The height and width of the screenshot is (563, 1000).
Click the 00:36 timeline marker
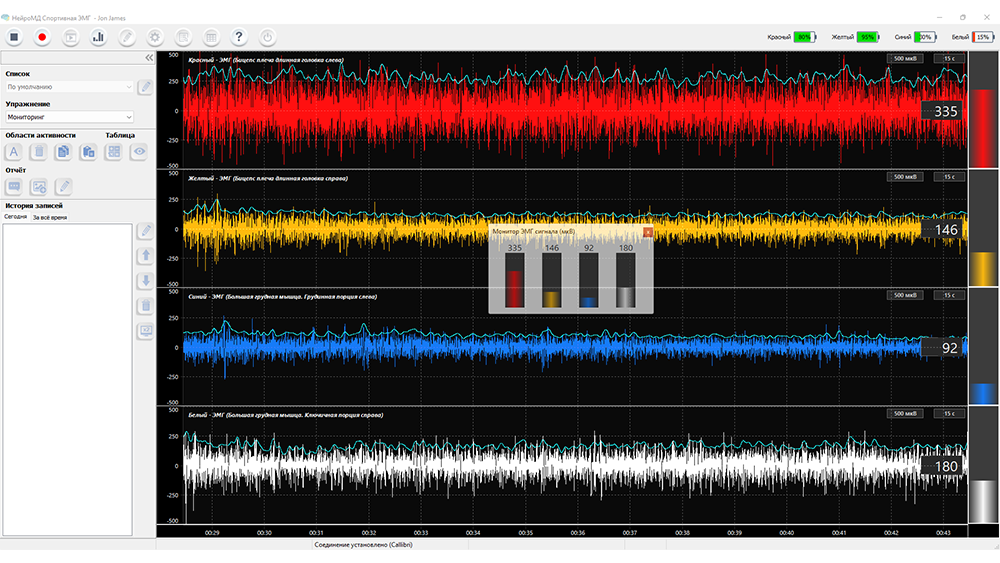[x=577, y=532]
